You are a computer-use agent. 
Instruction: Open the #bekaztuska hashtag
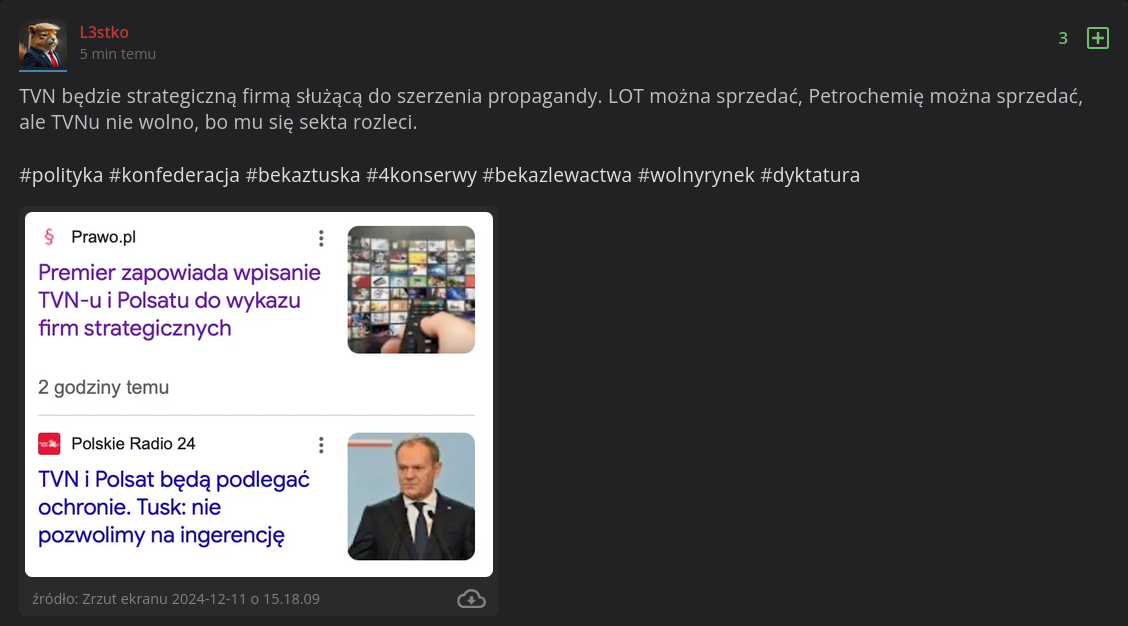[303, 175]
